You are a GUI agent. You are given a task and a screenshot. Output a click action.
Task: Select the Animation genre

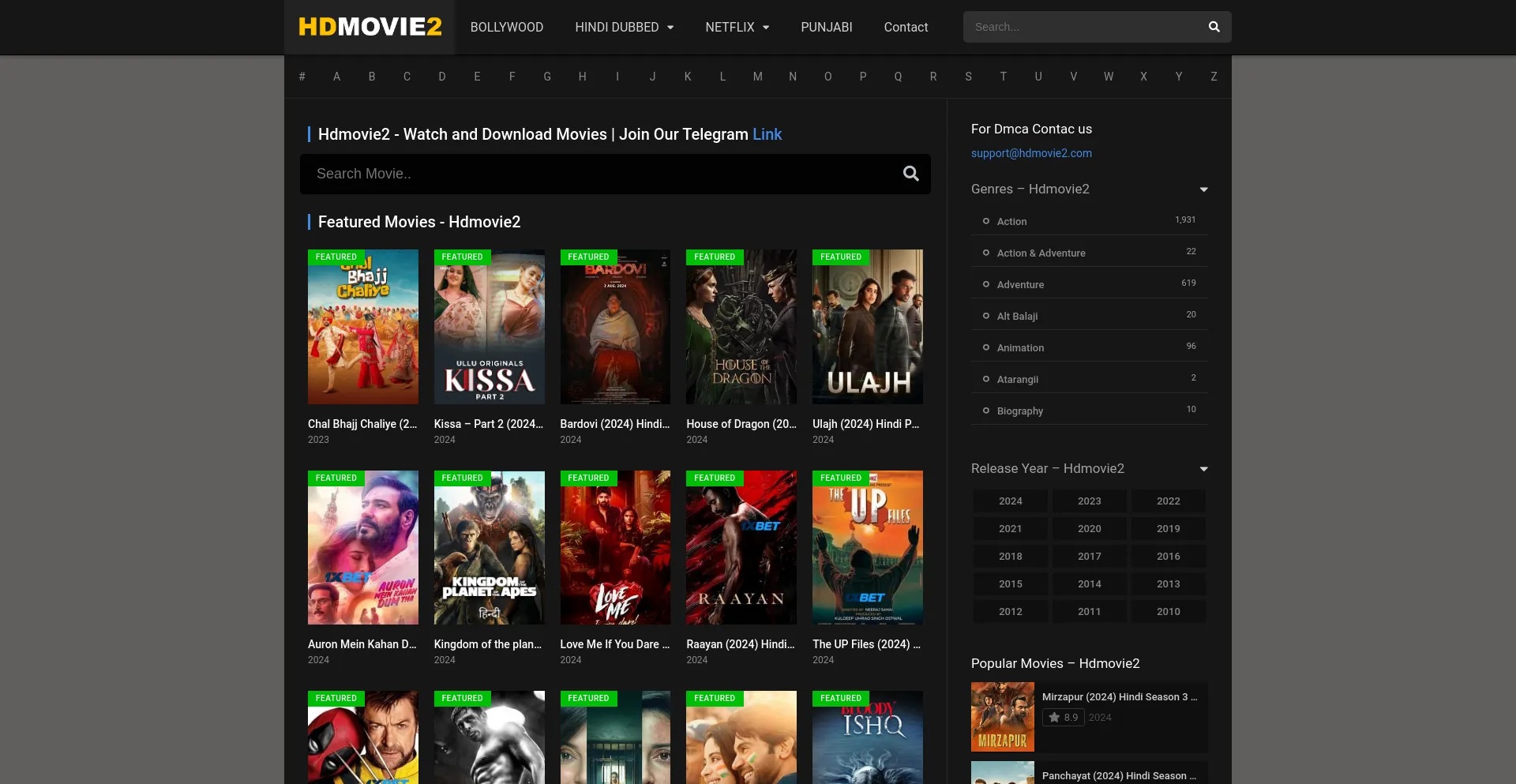[x=1020, y=347]
